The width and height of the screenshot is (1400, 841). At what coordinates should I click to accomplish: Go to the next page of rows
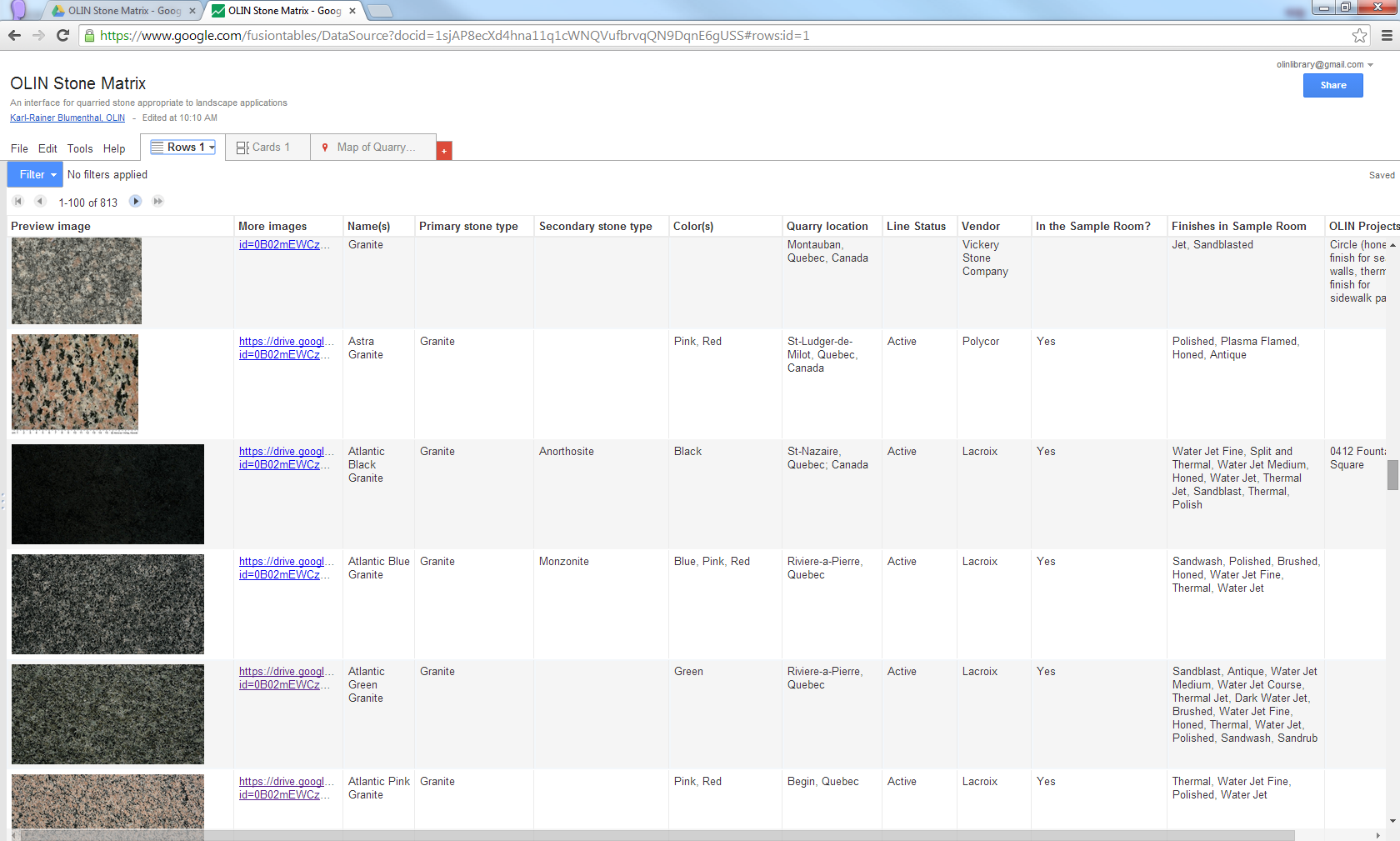point(136,201)
